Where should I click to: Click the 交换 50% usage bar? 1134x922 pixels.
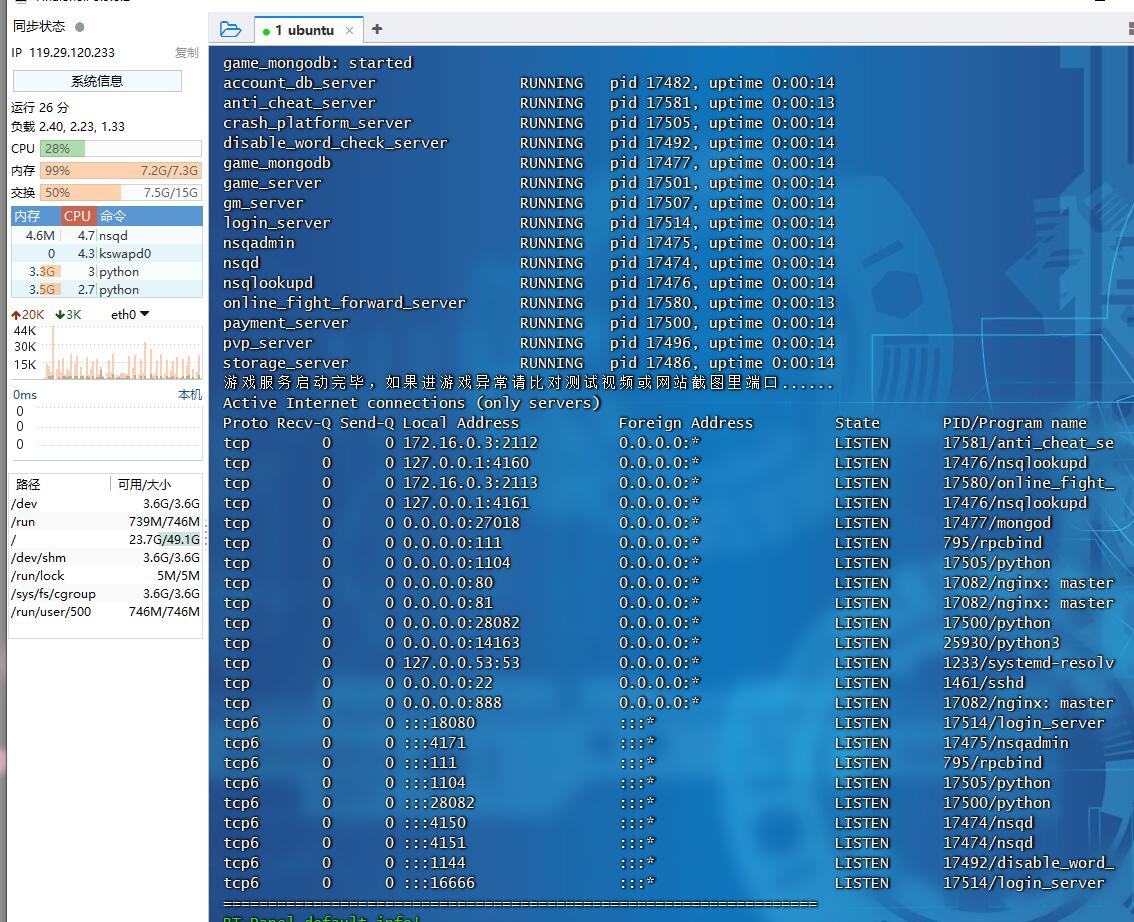120,192
